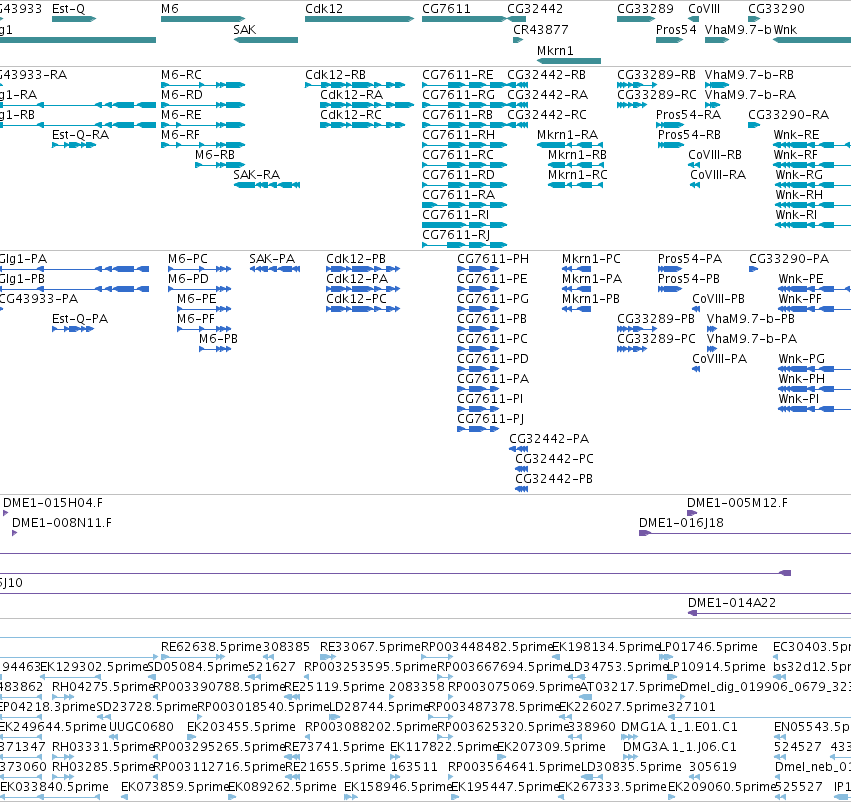
Task: Select the CG32442-RC transcript label
Action: tap(547, 115)
